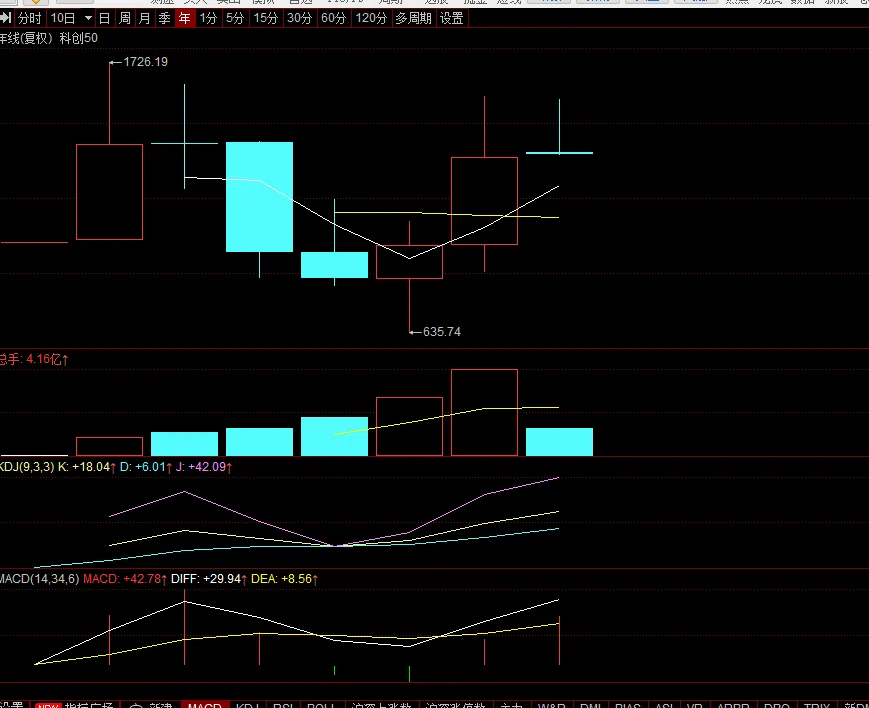Image resolution: width=869 pixels, height=708 pixels.
Task: Switch to the 季 quarterly chart
Action: coord(164,18)
